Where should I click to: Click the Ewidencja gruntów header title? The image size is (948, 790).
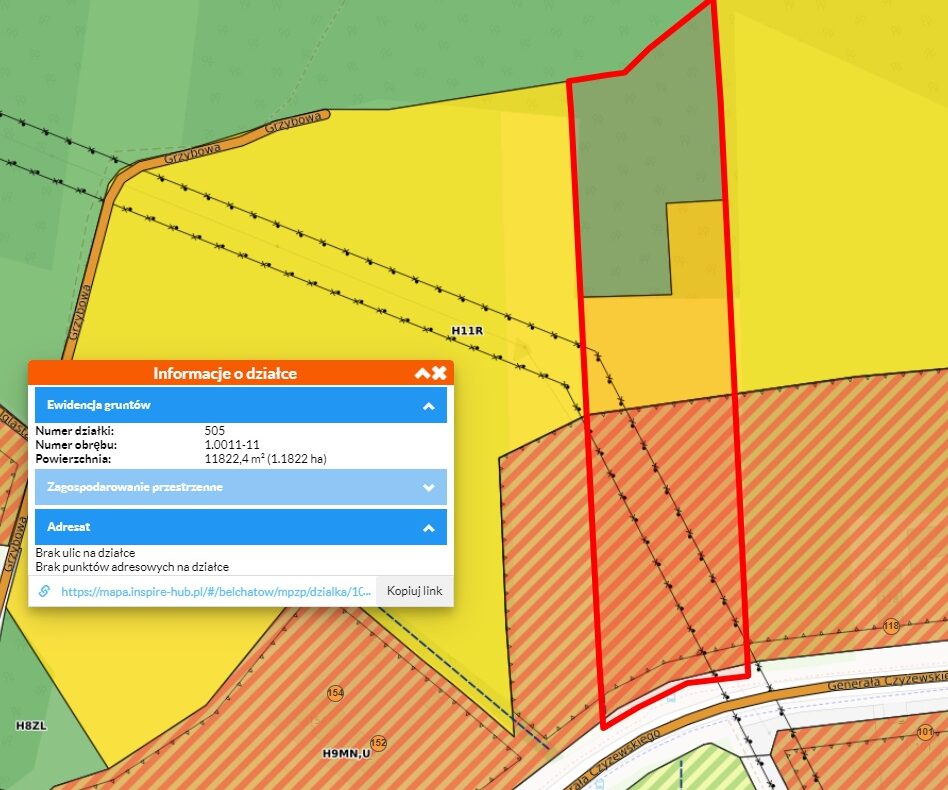[x=98, y=406]
